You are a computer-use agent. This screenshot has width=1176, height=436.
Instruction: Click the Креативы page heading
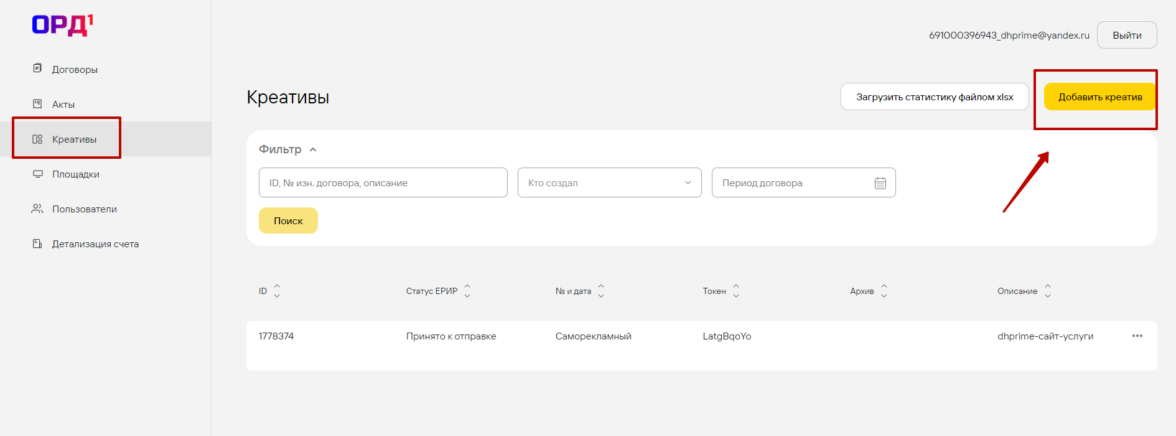point(288,97)
